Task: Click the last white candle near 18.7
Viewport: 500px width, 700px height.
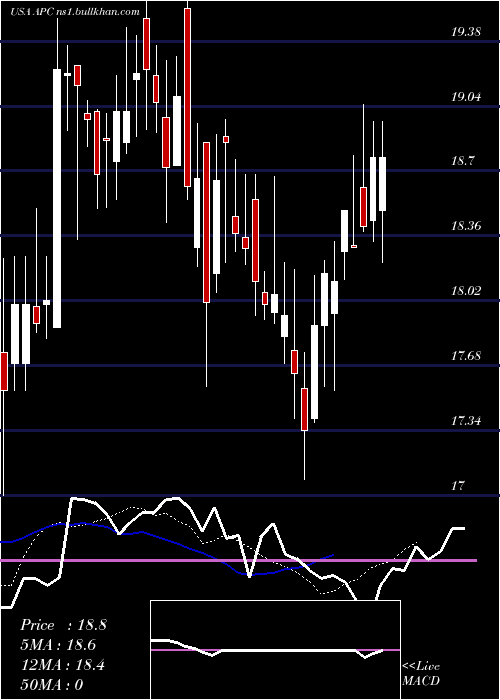Action: [383, 184]
